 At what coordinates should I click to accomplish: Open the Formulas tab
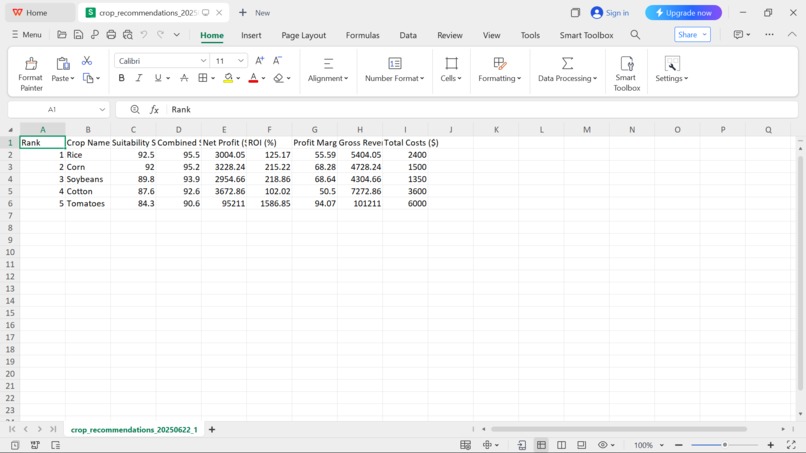[362, 35]
